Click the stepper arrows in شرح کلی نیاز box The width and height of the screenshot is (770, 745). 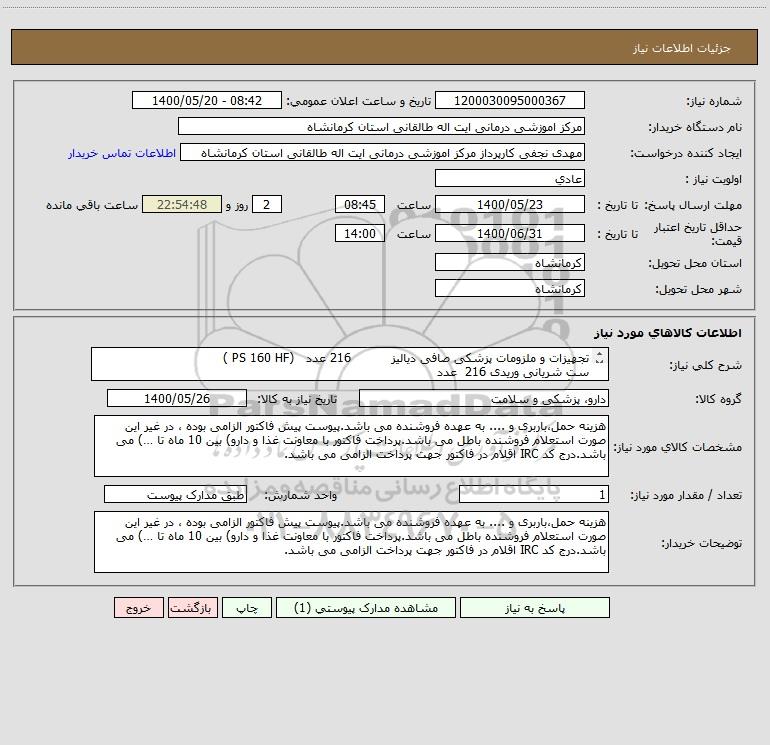[599, 359]
